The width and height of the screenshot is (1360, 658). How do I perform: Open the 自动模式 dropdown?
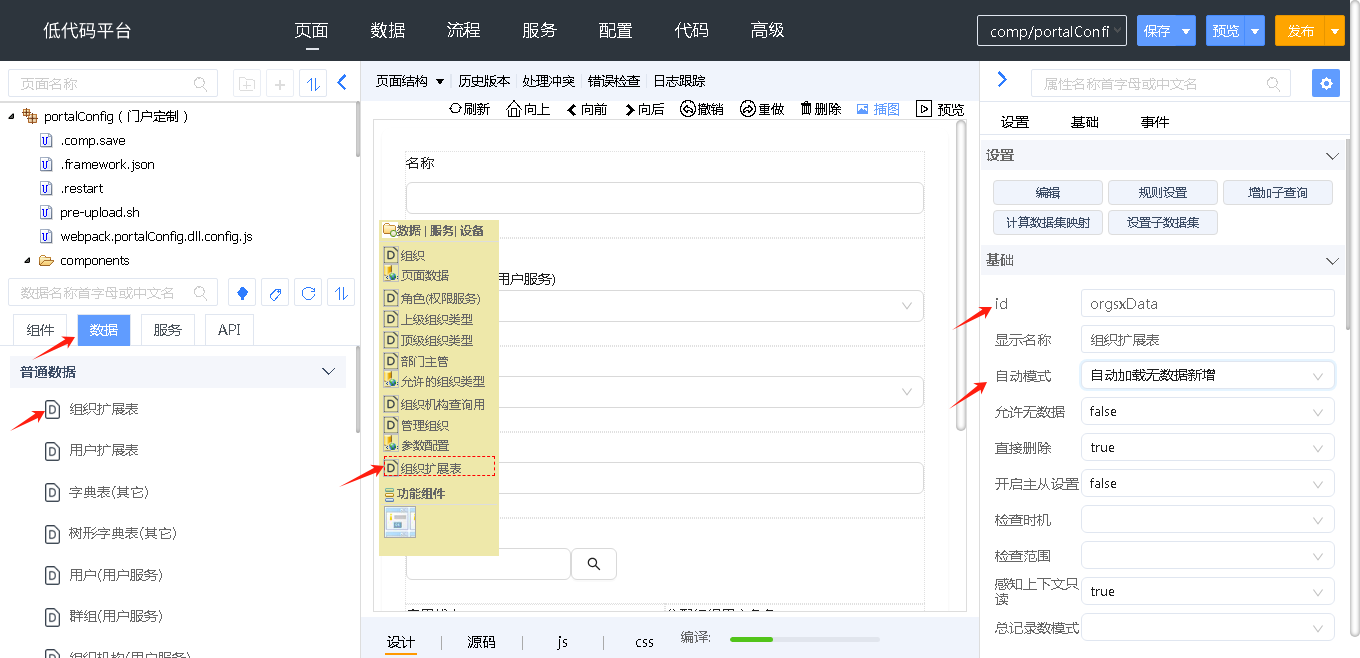click(x=1208, y=375)
